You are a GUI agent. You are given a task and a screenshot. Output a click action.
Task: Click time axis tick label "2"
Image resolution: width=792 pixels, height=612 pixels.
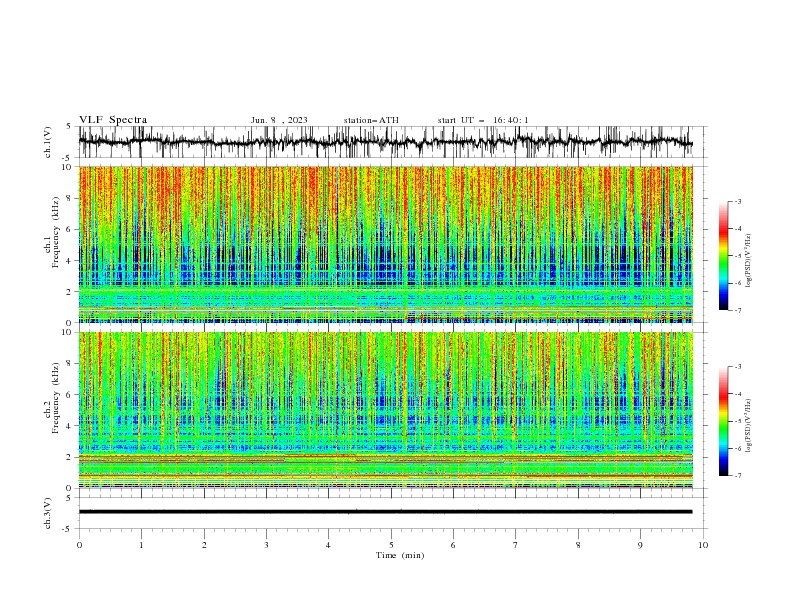tap(204, 545)
